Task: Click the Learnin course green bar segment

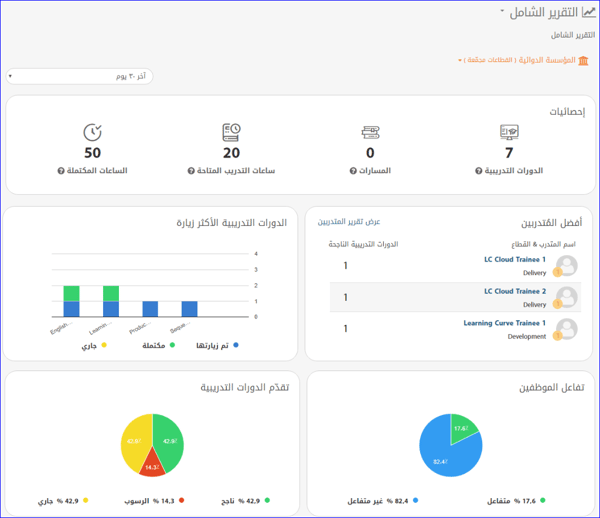Action: point(111,294)
